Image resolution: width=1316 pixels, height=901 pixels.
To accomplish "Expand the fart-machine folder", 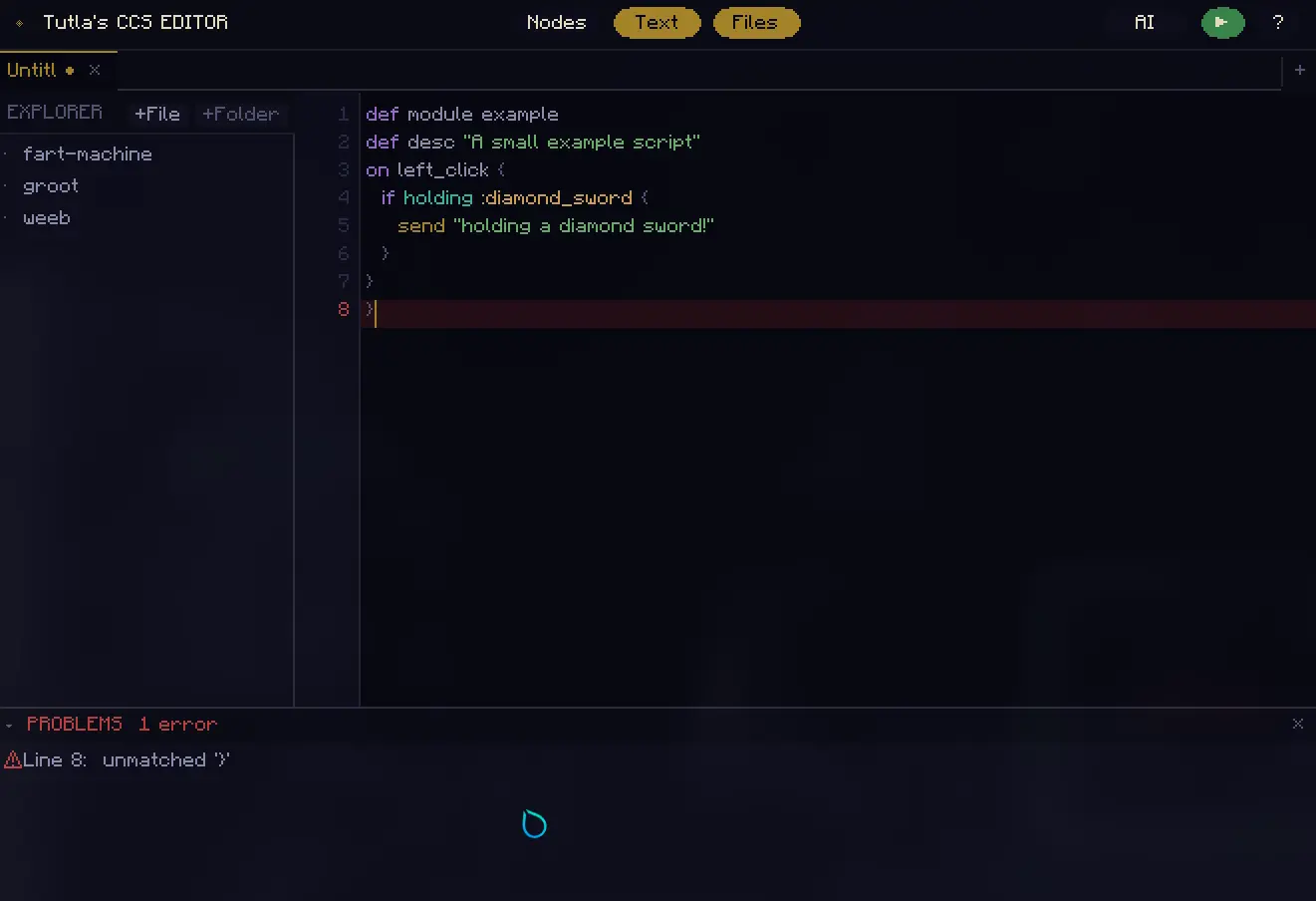I will [88, 153].
